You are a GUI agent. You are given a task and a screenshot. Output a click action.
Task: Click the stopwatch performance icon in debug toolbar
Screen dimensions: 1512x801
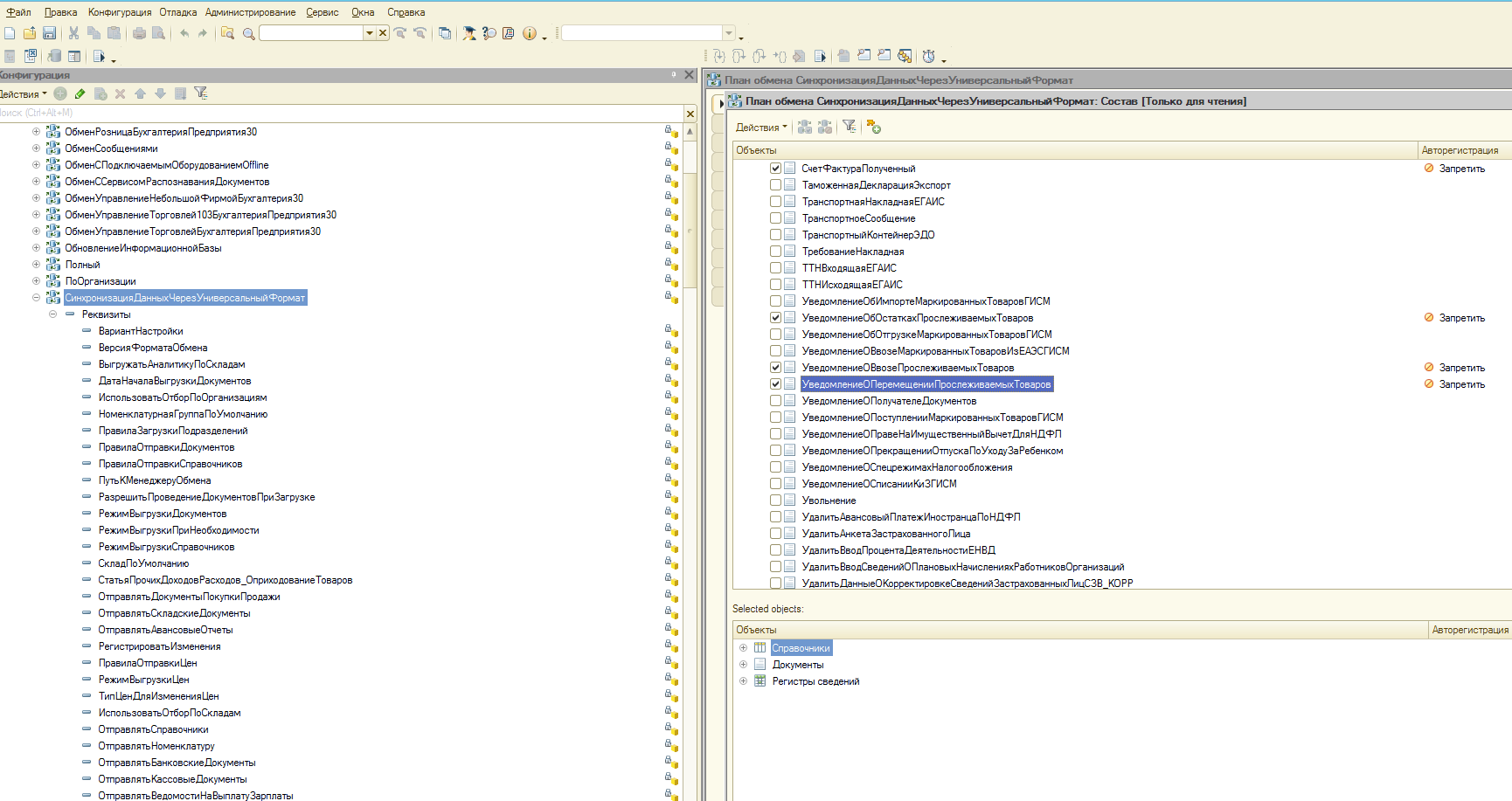pos(928,56)
